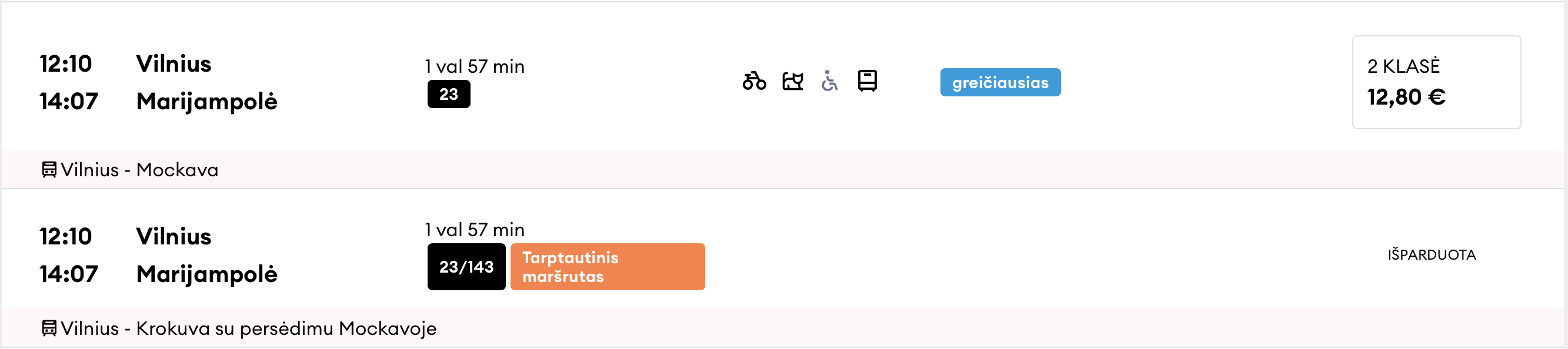The width and height of the screenshot is (1568, 349).
Task: Click the pets allowed cat icon
Action: point(792,81)
